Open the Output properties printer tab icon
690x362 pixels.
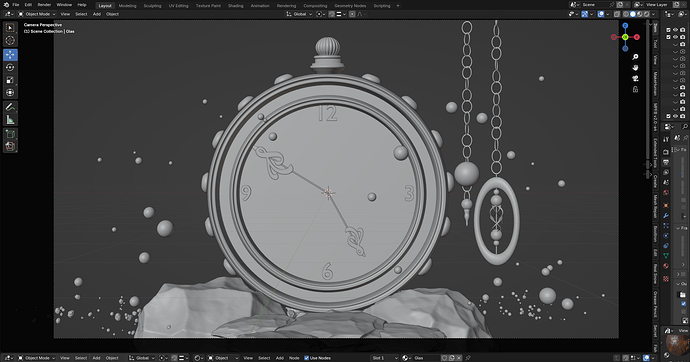(666, 162)
